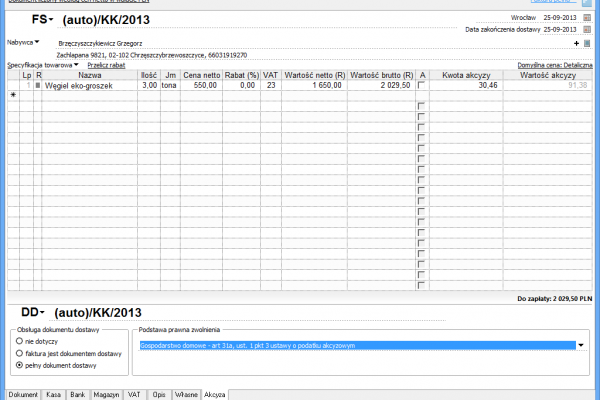Expand the DD document type dropdown

pyautogui.click(x=44, y=311)
